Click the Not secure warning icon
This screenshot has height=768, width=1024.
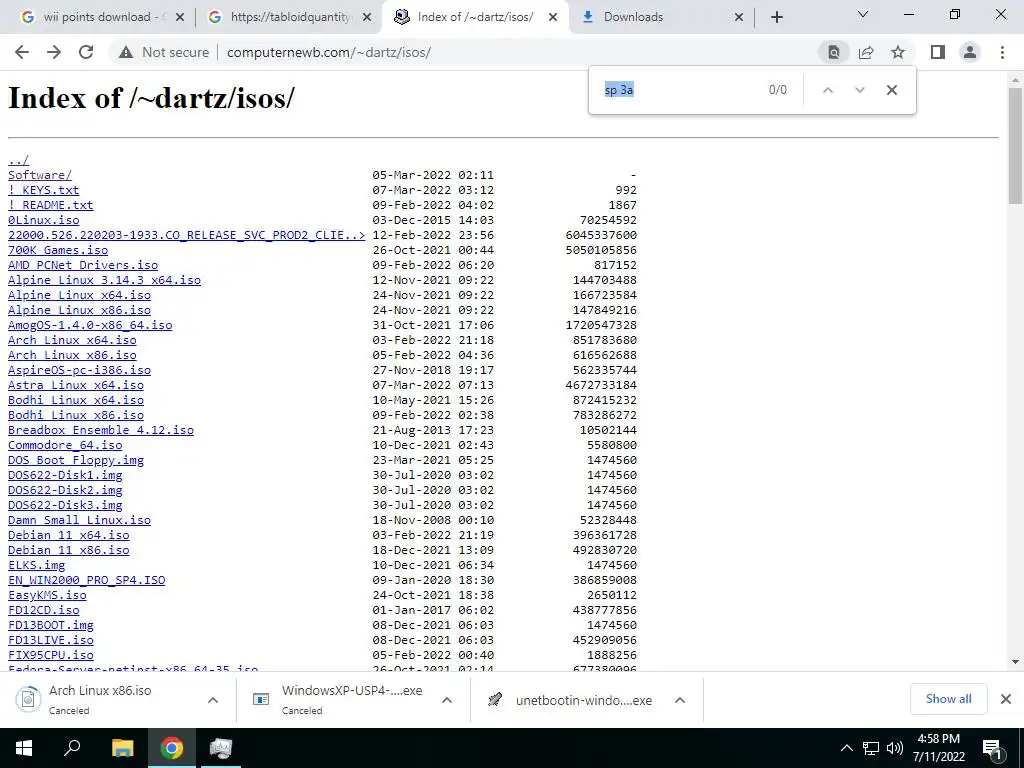126,52
